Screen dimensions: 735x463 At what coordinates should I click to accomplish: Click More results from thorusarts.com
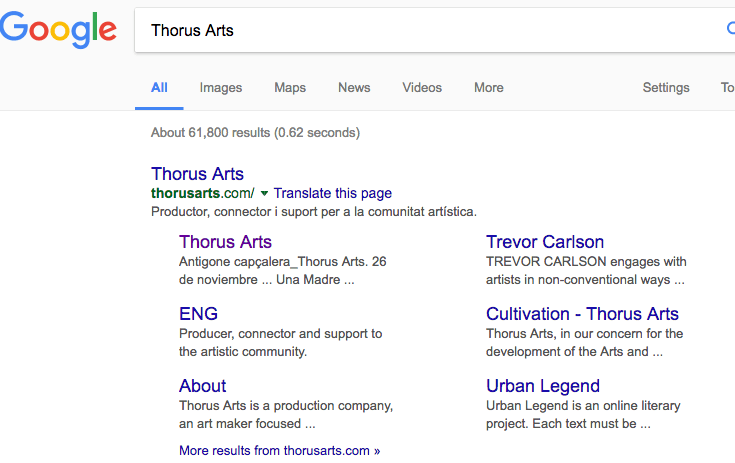[x=279, y=451]
